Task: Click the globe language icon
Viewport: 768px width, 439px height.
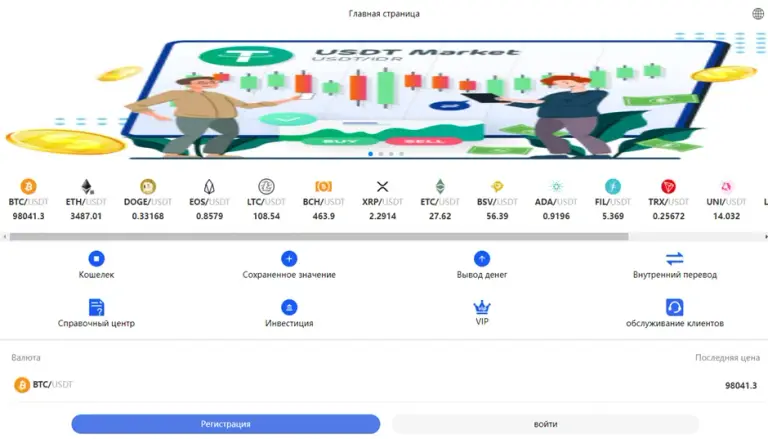Action: tap(758, 14)
